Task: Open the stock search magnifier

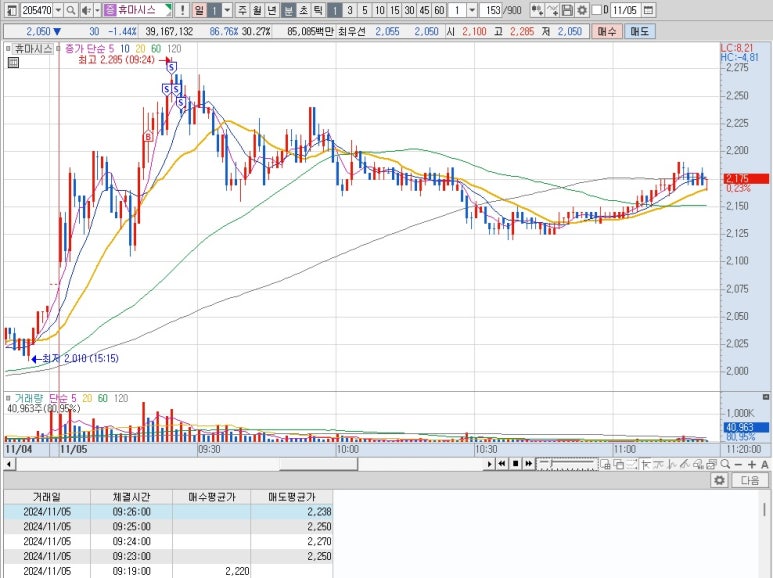Action: click(x=71, y=10)
